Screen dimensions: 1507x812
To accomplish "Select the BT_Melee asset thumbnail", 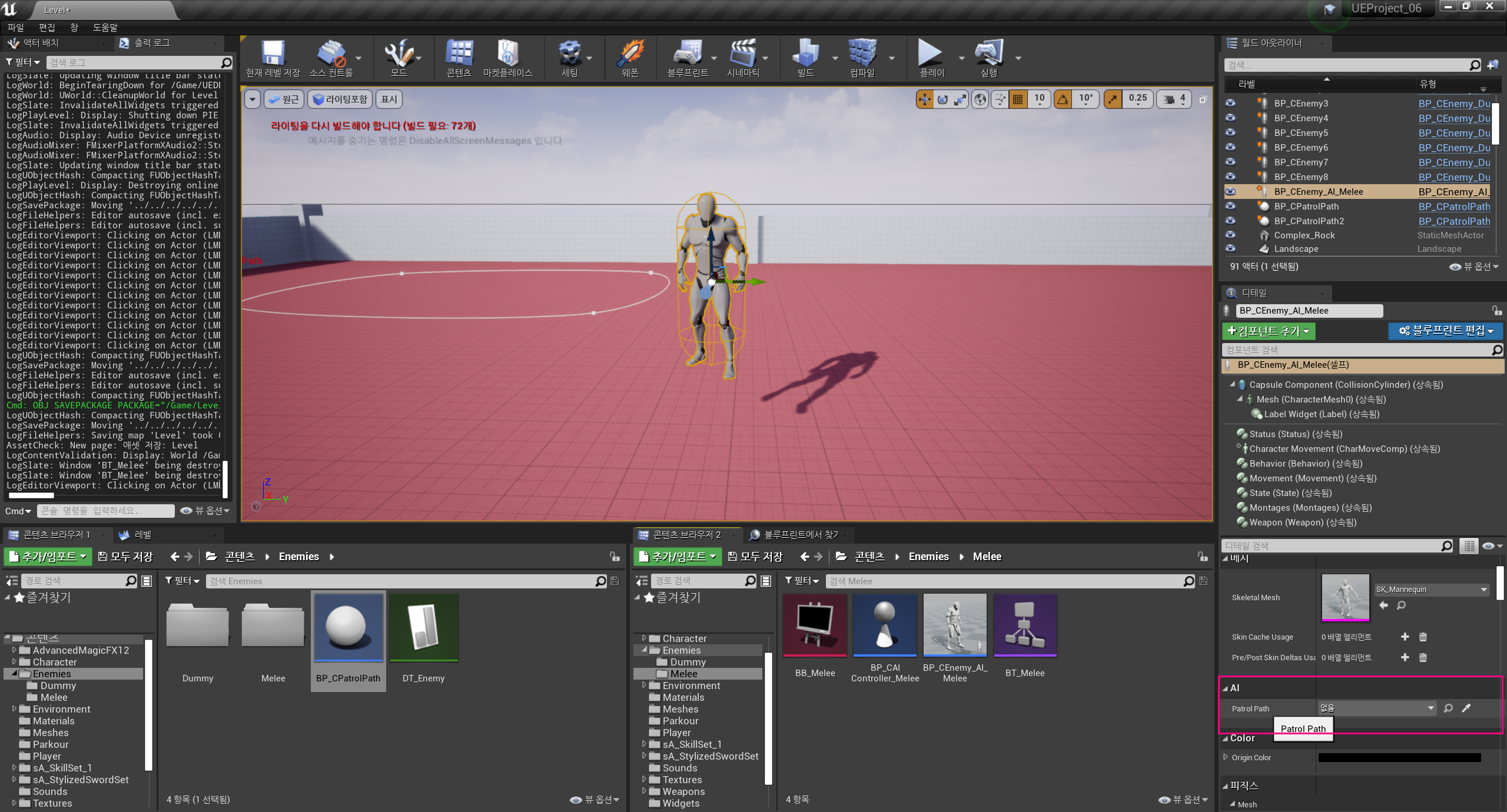I will click(x=1025, y=625).
